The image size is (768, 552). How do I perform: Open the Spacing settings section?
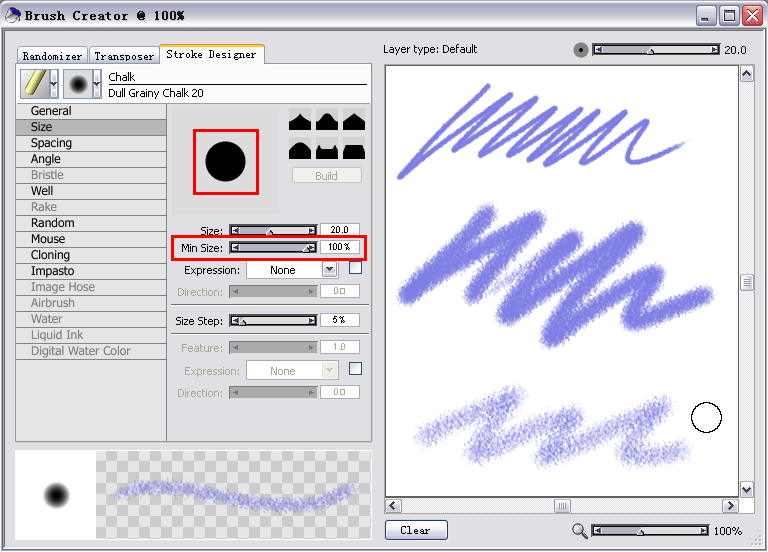(x=51, y=143)
